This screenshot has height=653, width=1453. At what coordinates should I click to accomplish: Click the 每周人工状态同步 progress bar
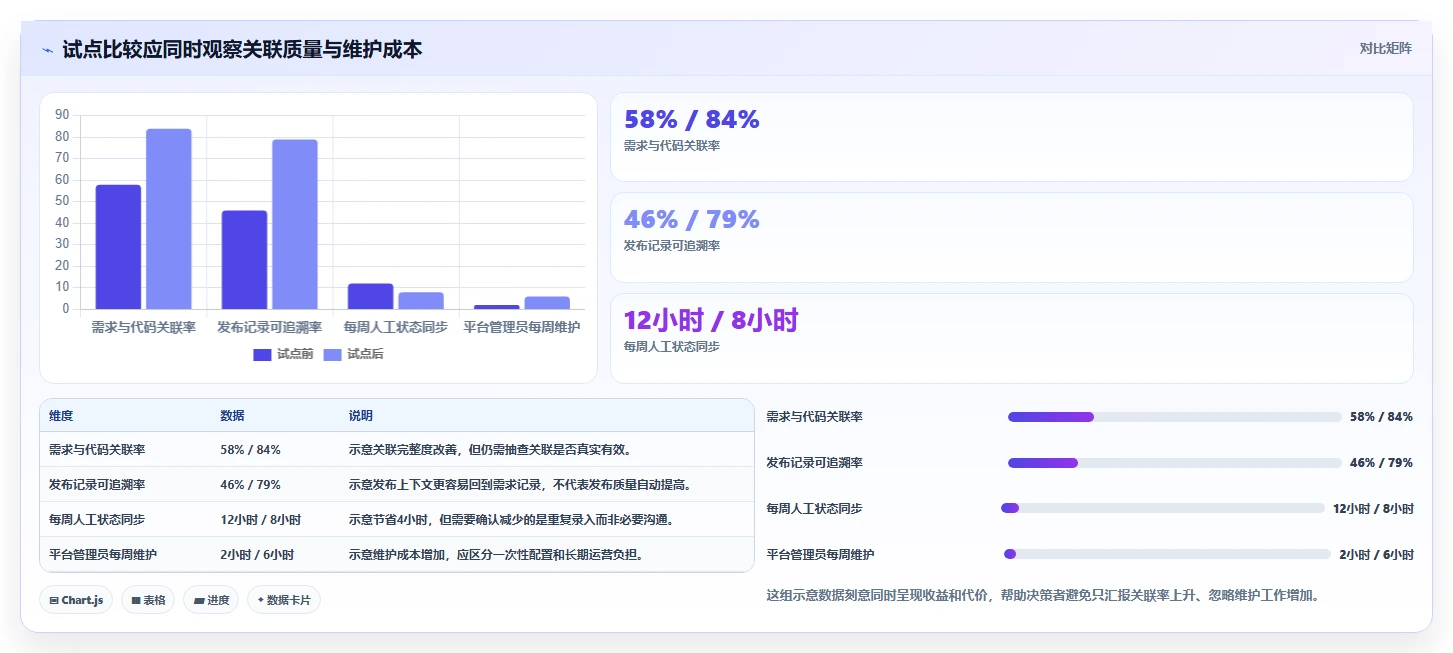point(1162,508)
